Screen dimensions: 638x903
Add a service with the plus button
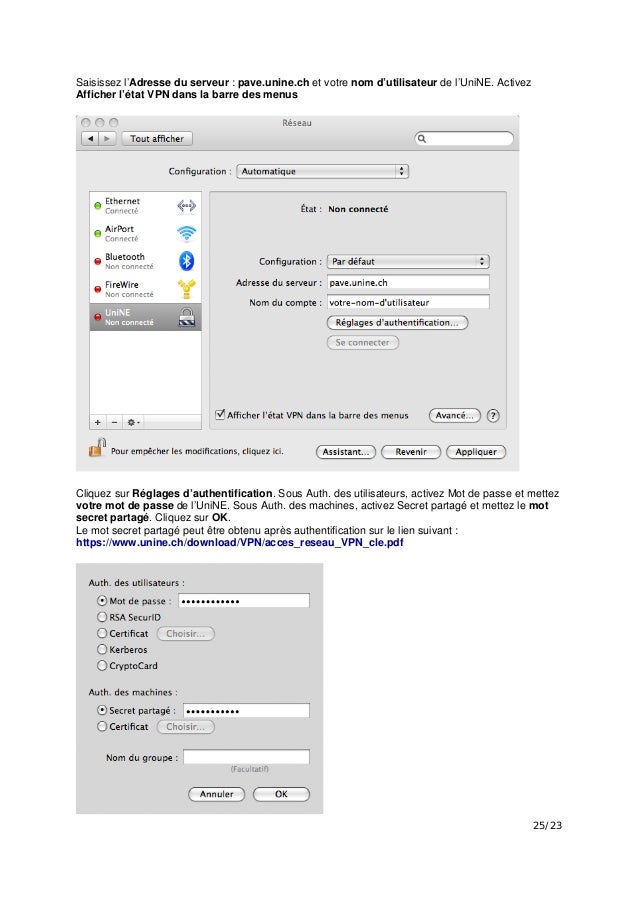pos(98,422)
